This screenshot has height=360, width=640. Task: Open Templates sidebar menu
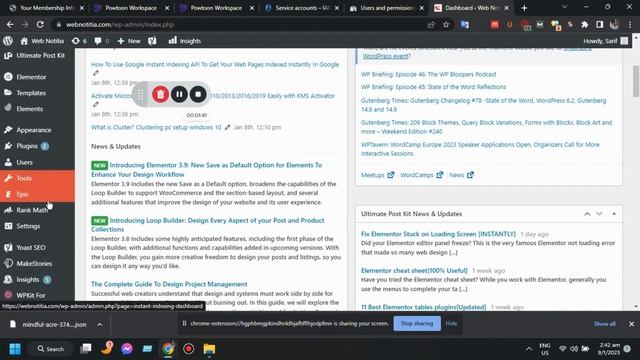(37, 93)
